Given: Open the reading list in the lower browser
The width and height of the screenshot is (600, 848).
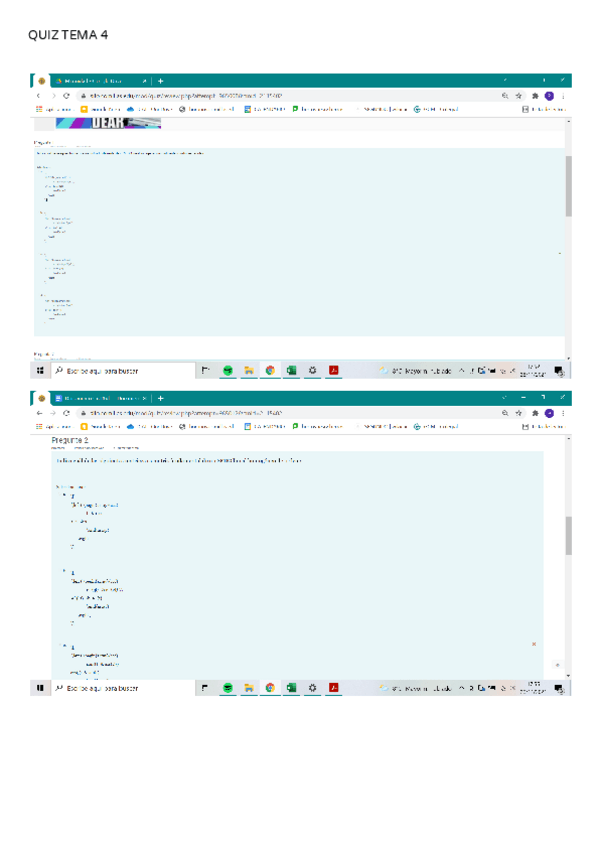Looking at the screenshot, I should 544,427.
